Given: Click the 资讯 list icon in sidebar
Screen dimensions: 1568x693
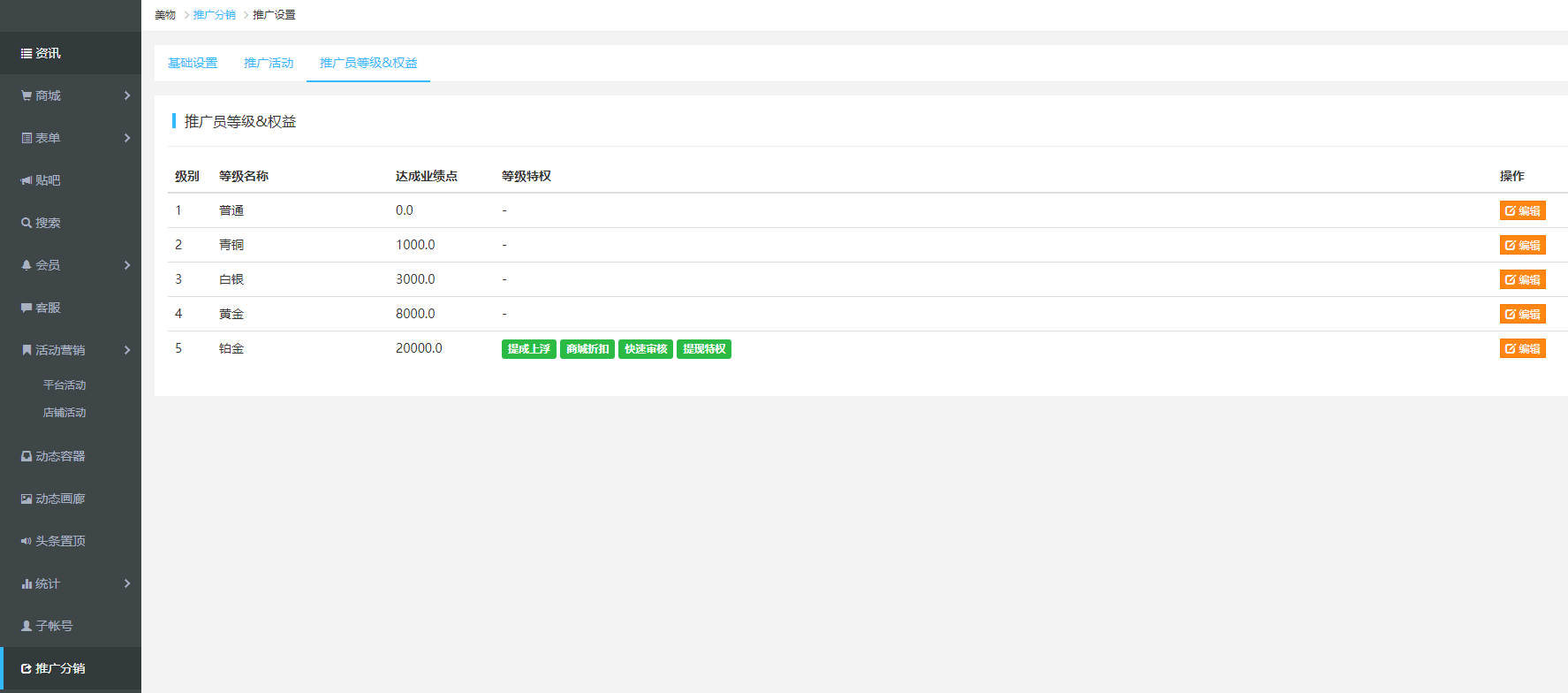Looking at the screenshot, I should point(27,54).
